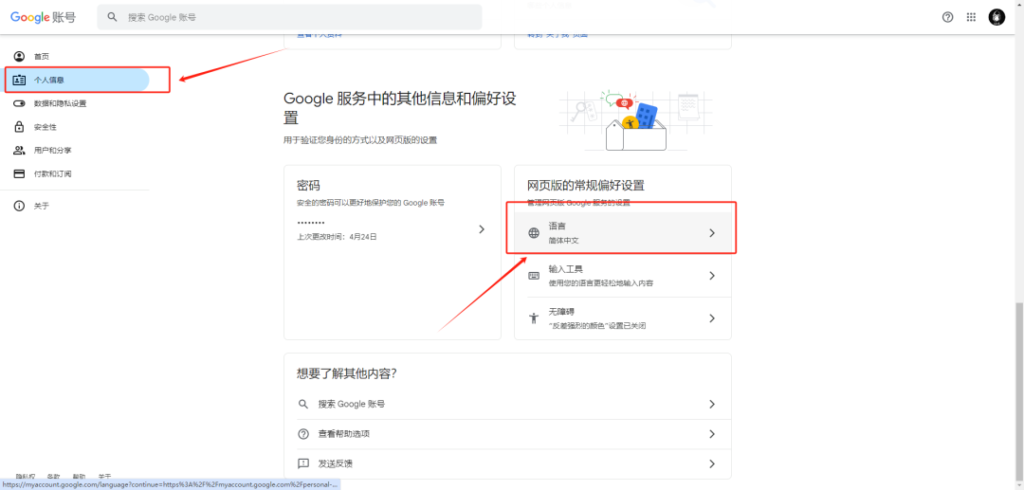The image size is (1024, 490).
Task: Click 安全的密码可以更好地保护您的 Google 账号 text
Action: pos(370,203)
